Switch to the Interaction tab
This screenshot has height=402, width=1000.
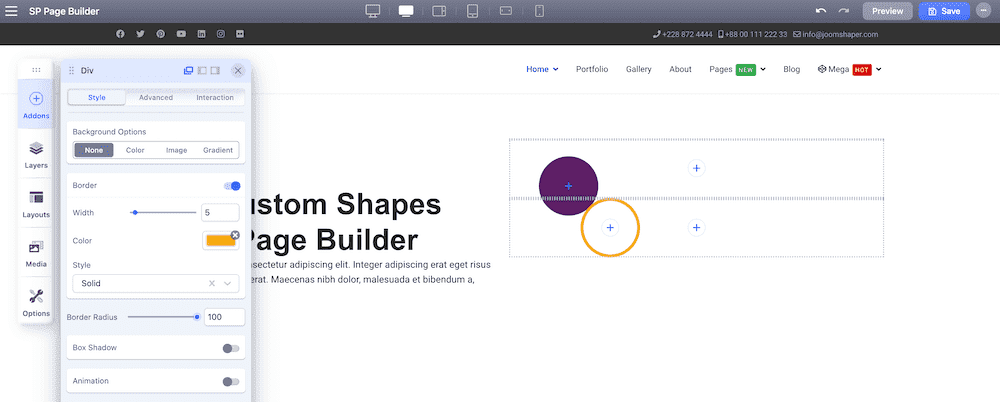point(215,98)
